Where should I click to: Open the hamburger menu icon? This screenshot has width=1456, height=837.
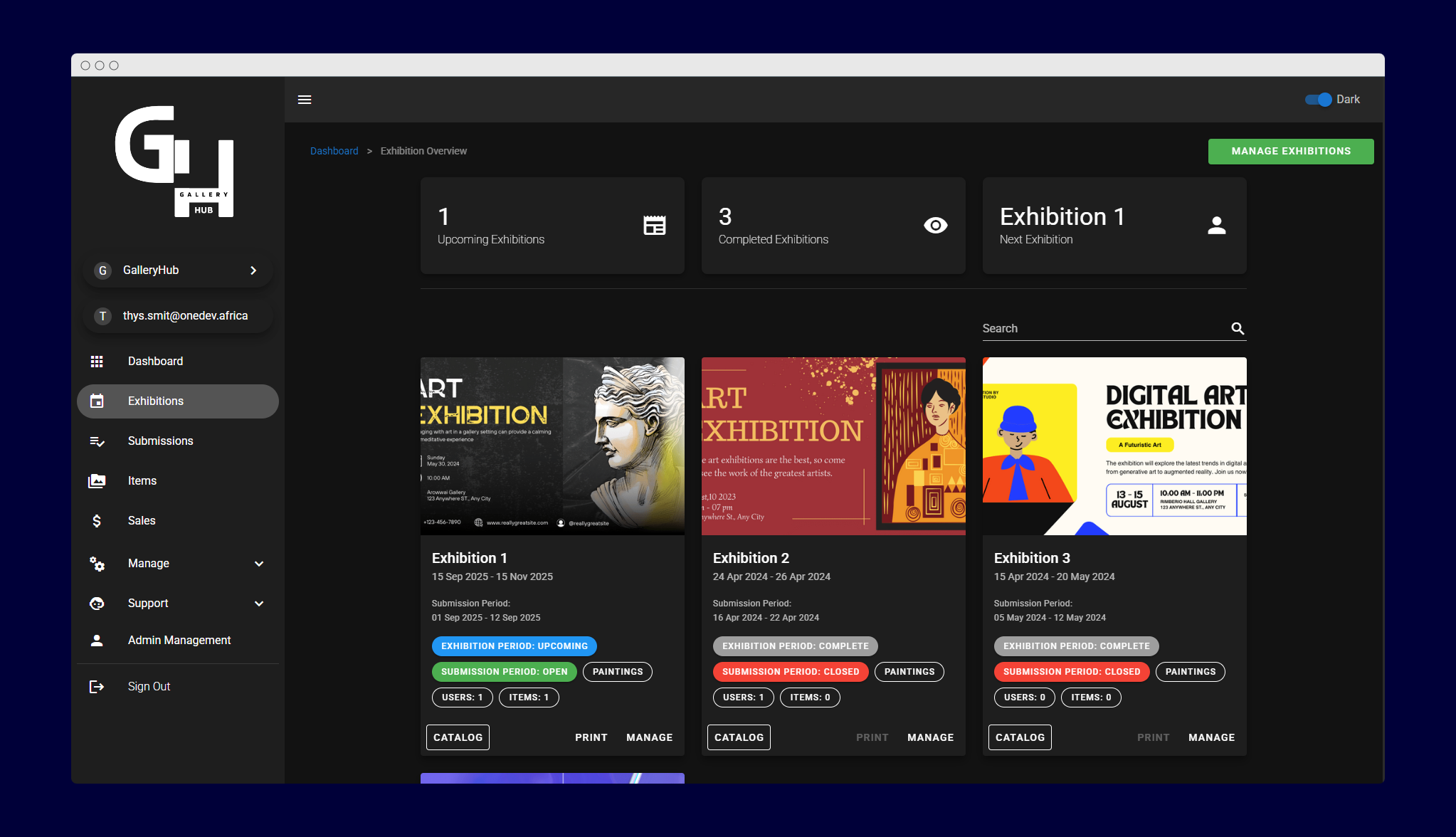click(x=305, y=100)
